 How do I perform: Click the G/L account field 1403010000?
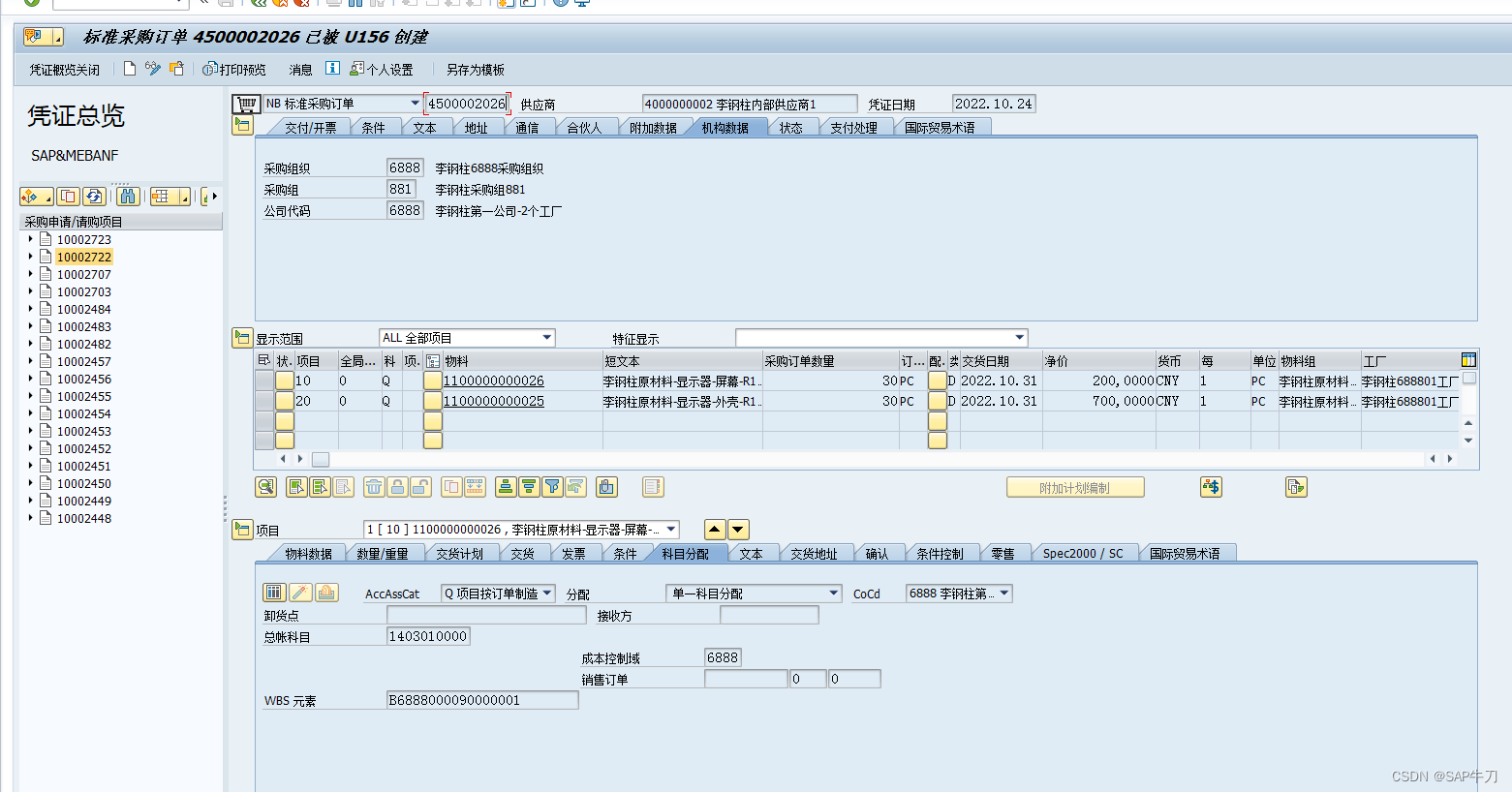click(x=428, y=636)
